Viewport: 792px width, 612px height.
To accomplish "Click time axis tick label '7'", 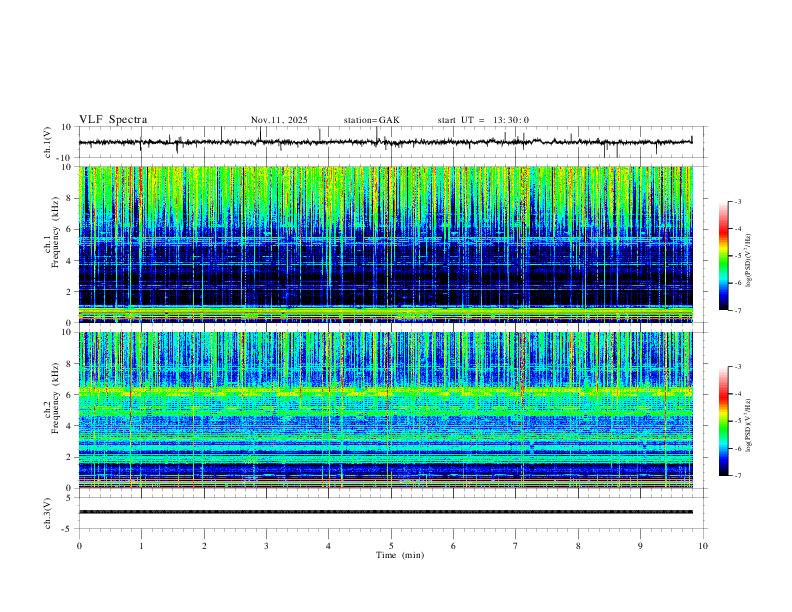I will pyautogui.click(x=516, y=546).
